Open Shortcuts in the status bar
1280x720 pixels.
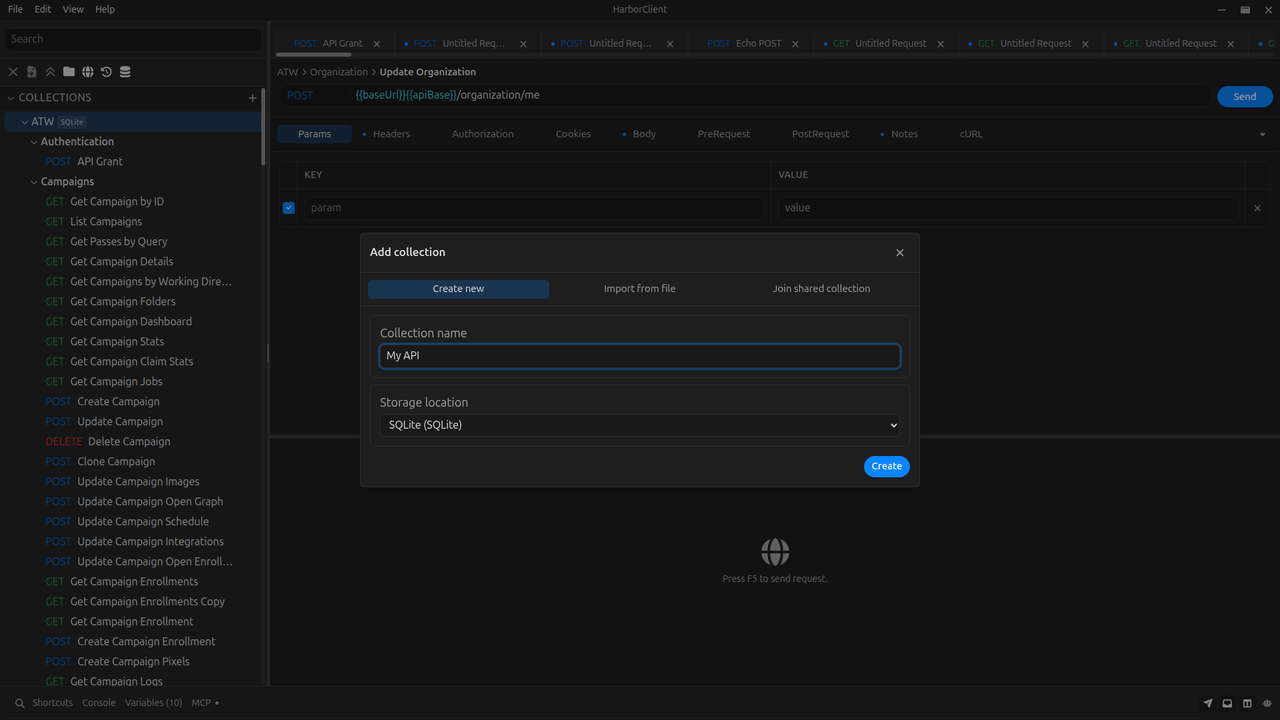52,703
